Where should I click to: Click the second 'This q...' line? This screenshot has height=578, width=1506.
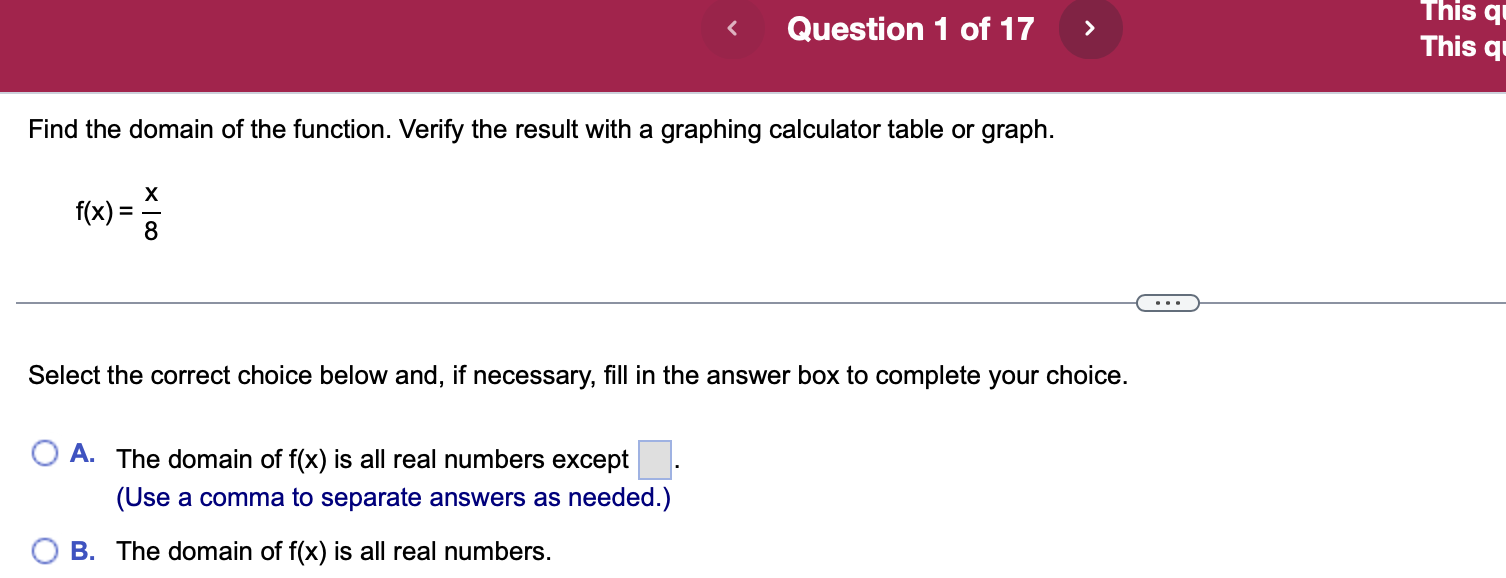[x=1458, y=46]
